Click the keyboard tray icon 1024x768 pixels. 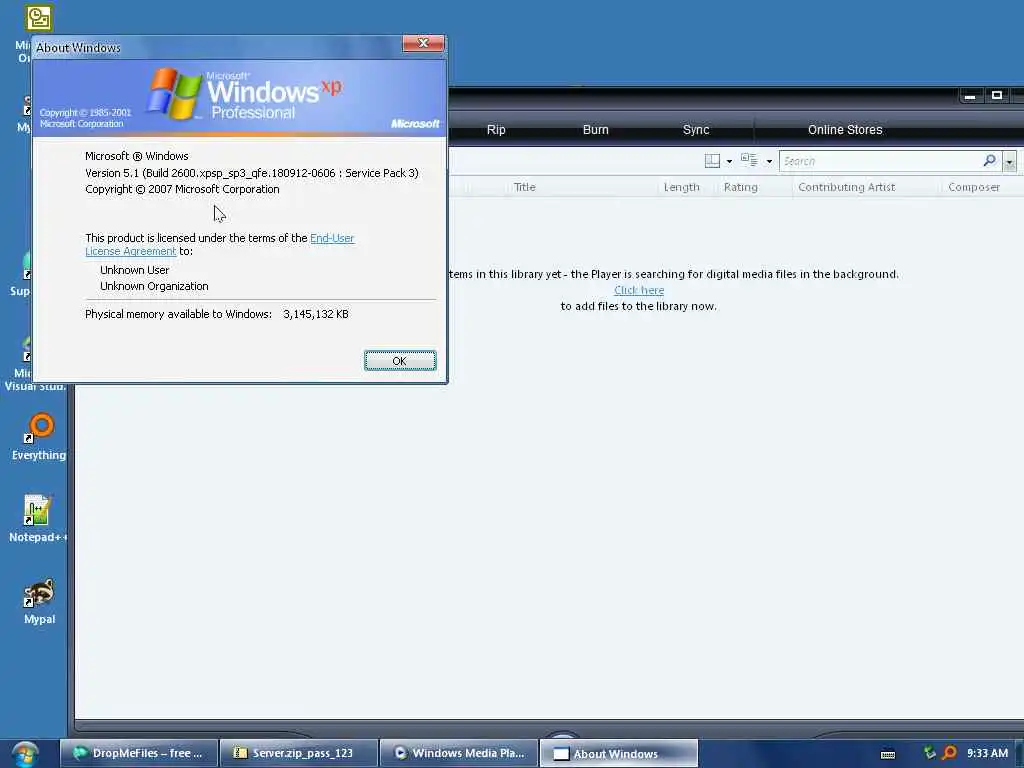pyautogui.click(x=888, y=754)
